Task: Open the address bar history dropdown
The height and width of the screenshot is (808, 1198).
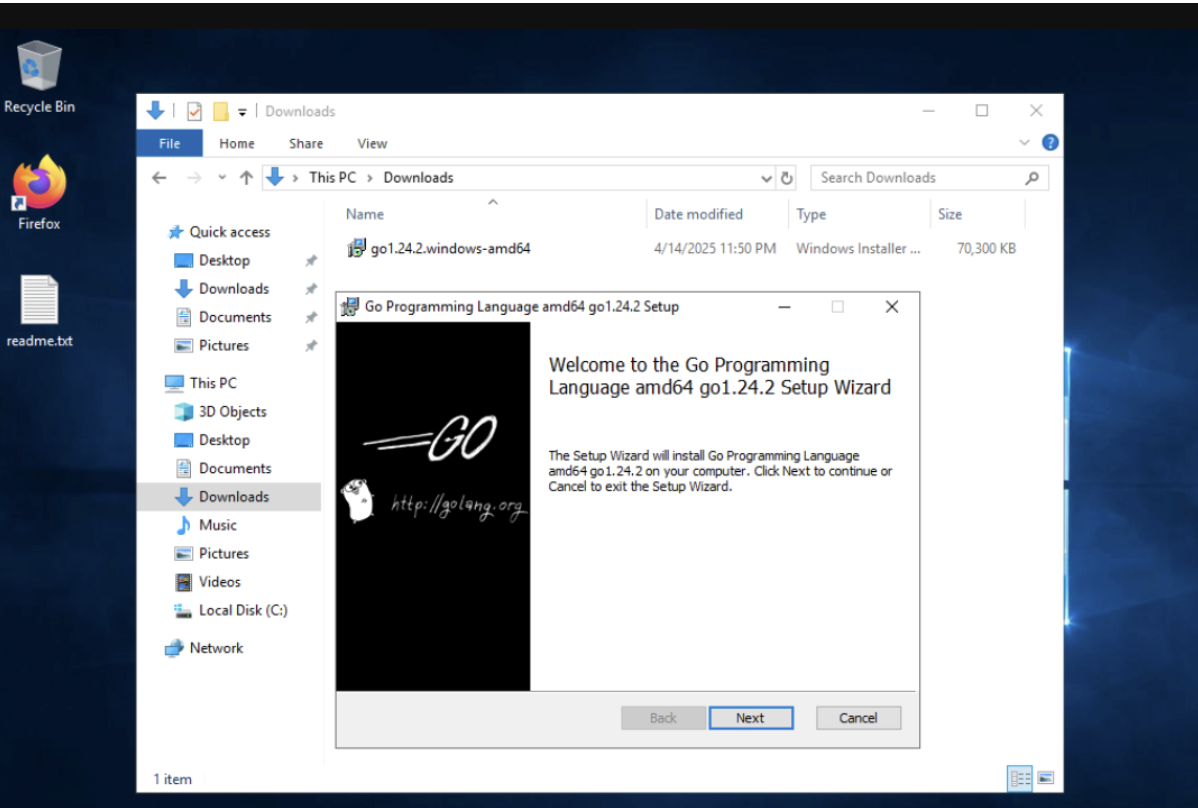Action: 766,178
